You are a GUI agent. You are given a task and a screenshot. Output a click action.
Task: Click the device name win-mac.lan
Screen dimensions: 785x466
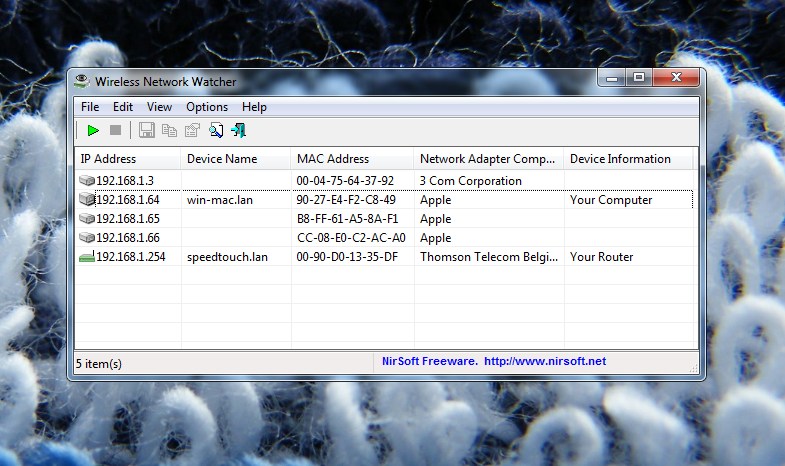(x=220, y=200)
